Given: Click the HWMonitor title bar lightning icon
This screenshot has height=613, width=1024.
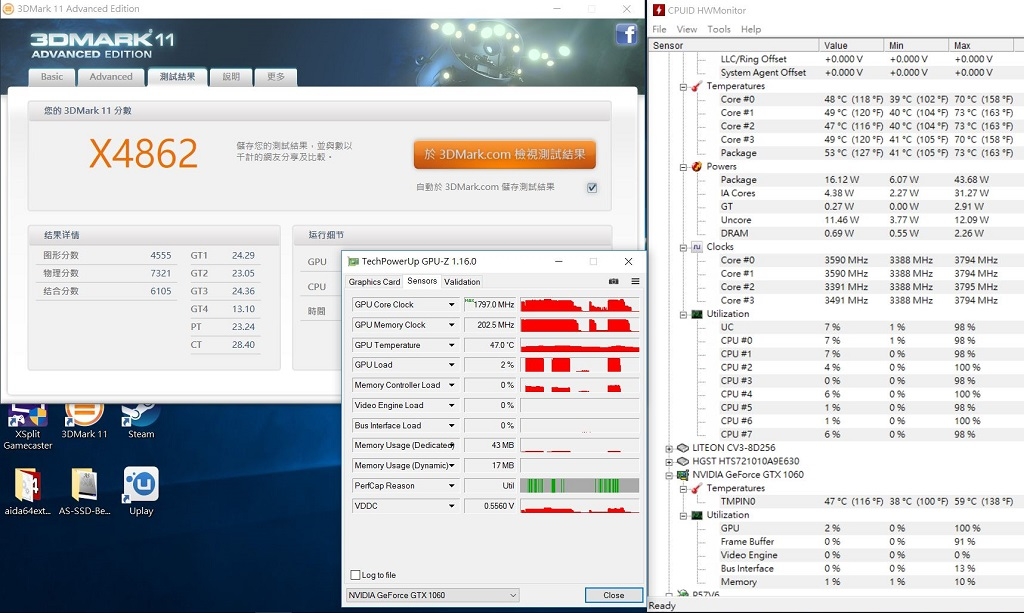Looking at the screenshot, I should [x=659, y=10].
